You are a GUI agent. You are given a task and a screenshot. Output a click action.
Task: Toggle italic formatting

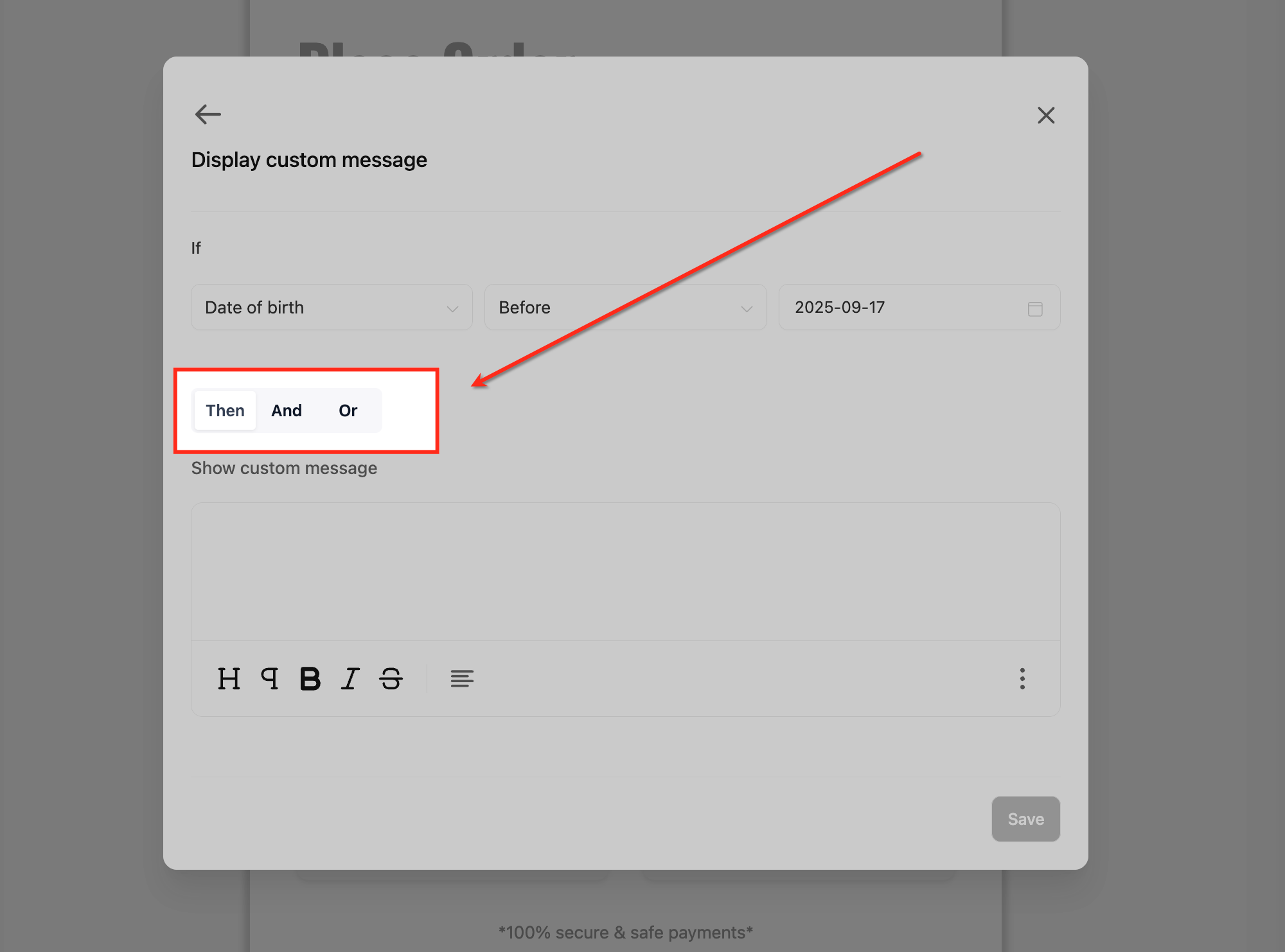pyautogui.click(x=350, y=678)
